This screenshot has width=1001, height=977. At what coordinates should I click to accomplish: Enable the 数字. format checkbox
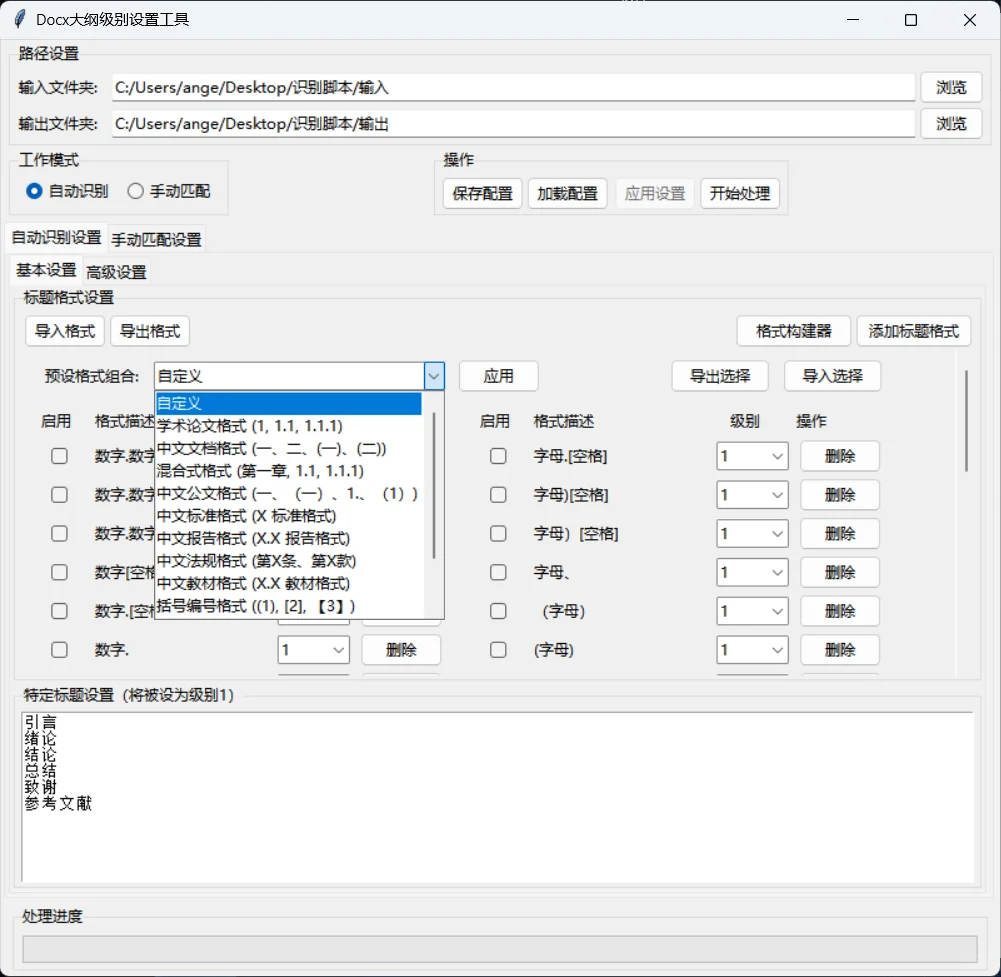pos(58,650)
